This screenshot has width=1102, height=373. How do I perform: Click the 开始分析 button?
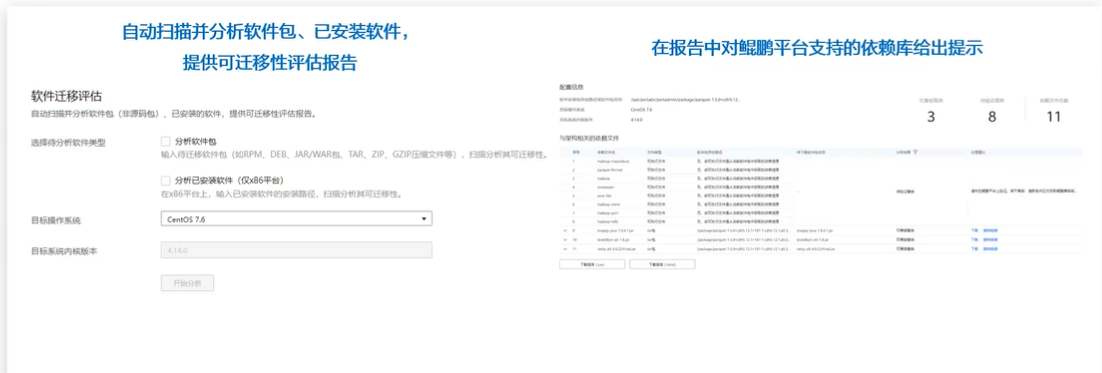pos(187,283)
